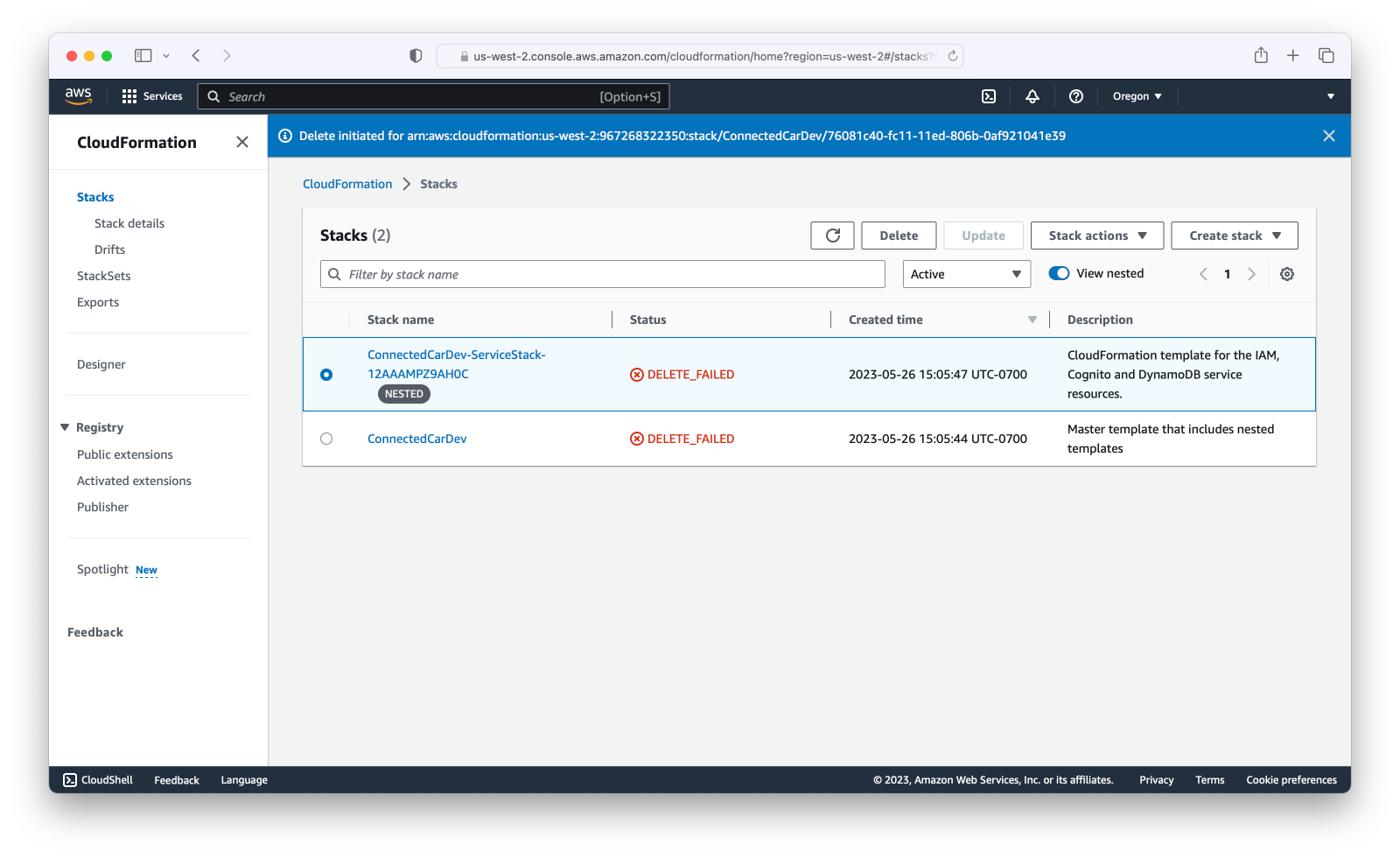Select the ConnectedCarDev-ServiceStack radio button
The height and width of the screenshot is (858, 1400).
tap(326, 375)
